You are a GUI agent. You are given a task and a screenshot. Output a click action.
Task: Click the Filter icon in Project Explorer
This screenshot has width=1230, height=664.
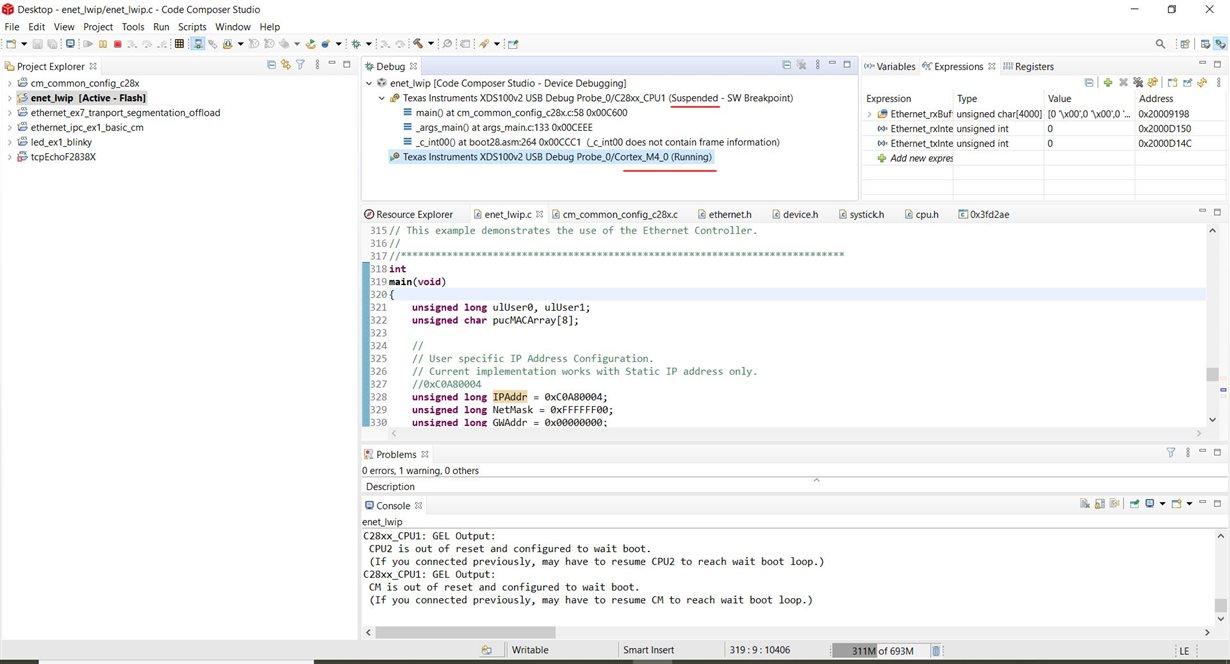(x=300, y=66)
